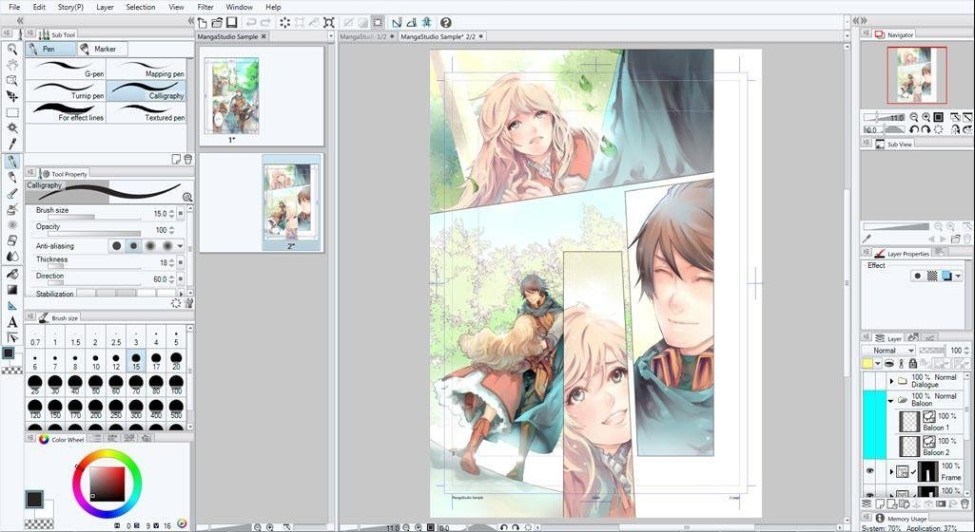The width and height of the screenshot is (975, 532).
Task: Switch to the Marker sub tool tab
Action: point(103,48)
